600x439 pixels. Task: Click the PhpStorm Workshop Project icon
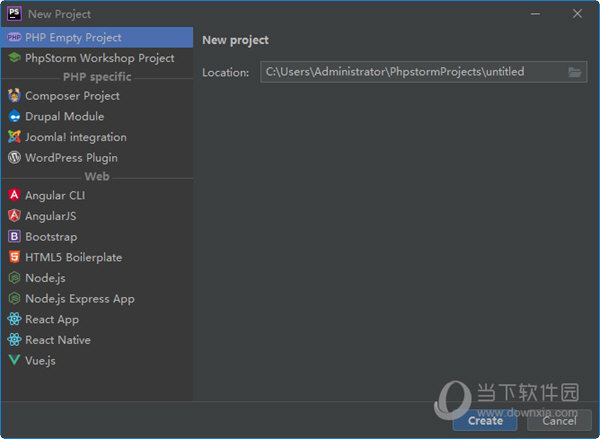(14, 58)
